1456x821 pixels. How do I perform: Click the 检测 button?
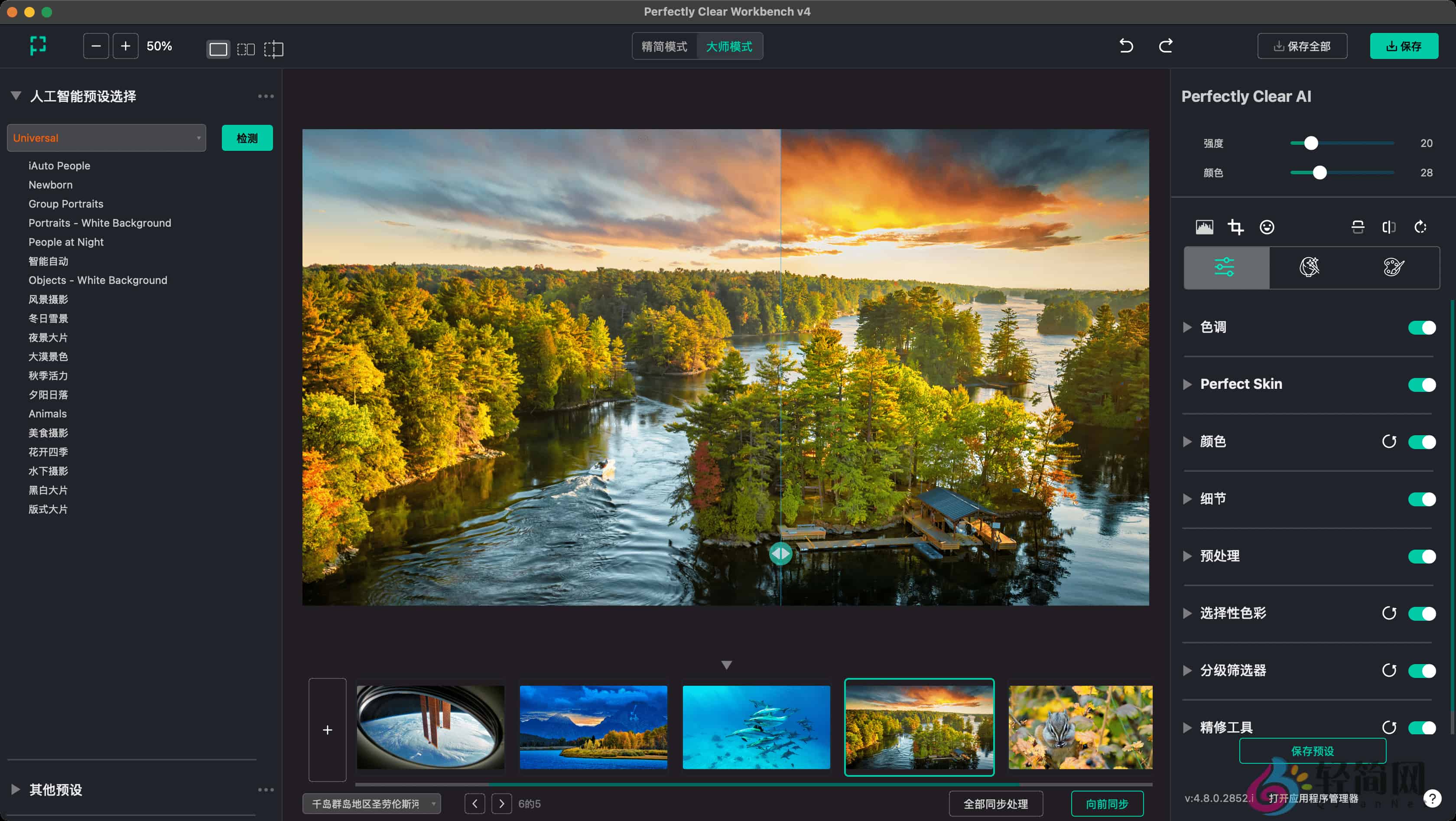[247, 138]
